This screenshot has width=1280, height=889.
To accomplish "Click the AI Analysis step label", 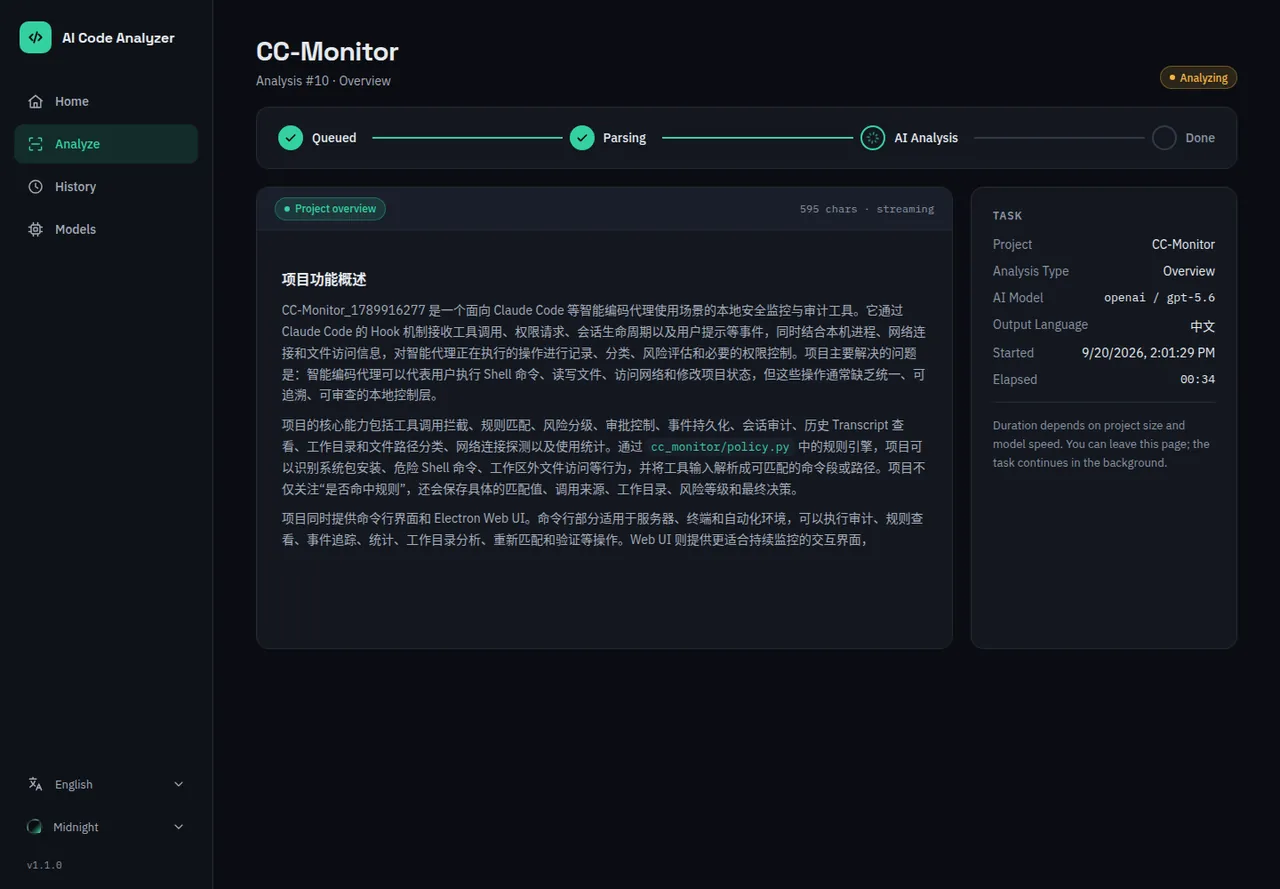I will pyautogui.click(x=926, y=138).
